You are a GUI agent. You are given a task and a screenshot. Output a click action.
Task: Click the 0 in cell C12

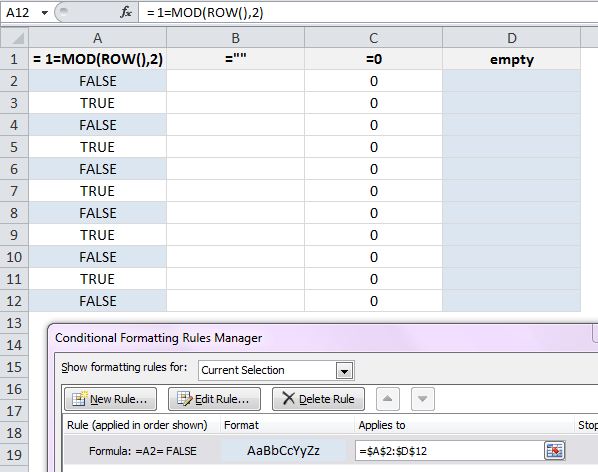click(374, 301)
